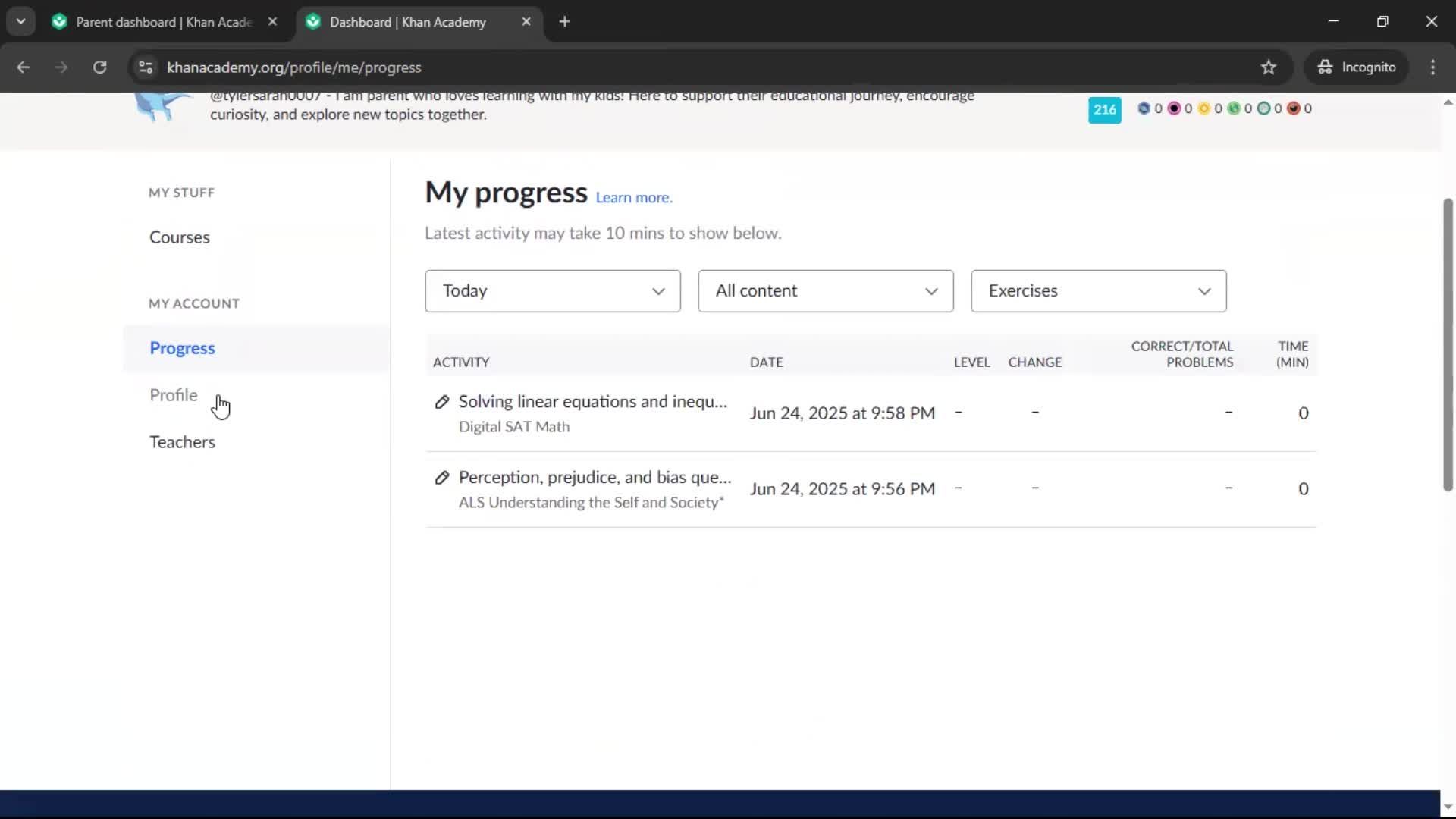Close the Dashboard Khan Academy tab
Image resolution: width=1456 pixels, height=819 pixels.
(x=526, y=22)
